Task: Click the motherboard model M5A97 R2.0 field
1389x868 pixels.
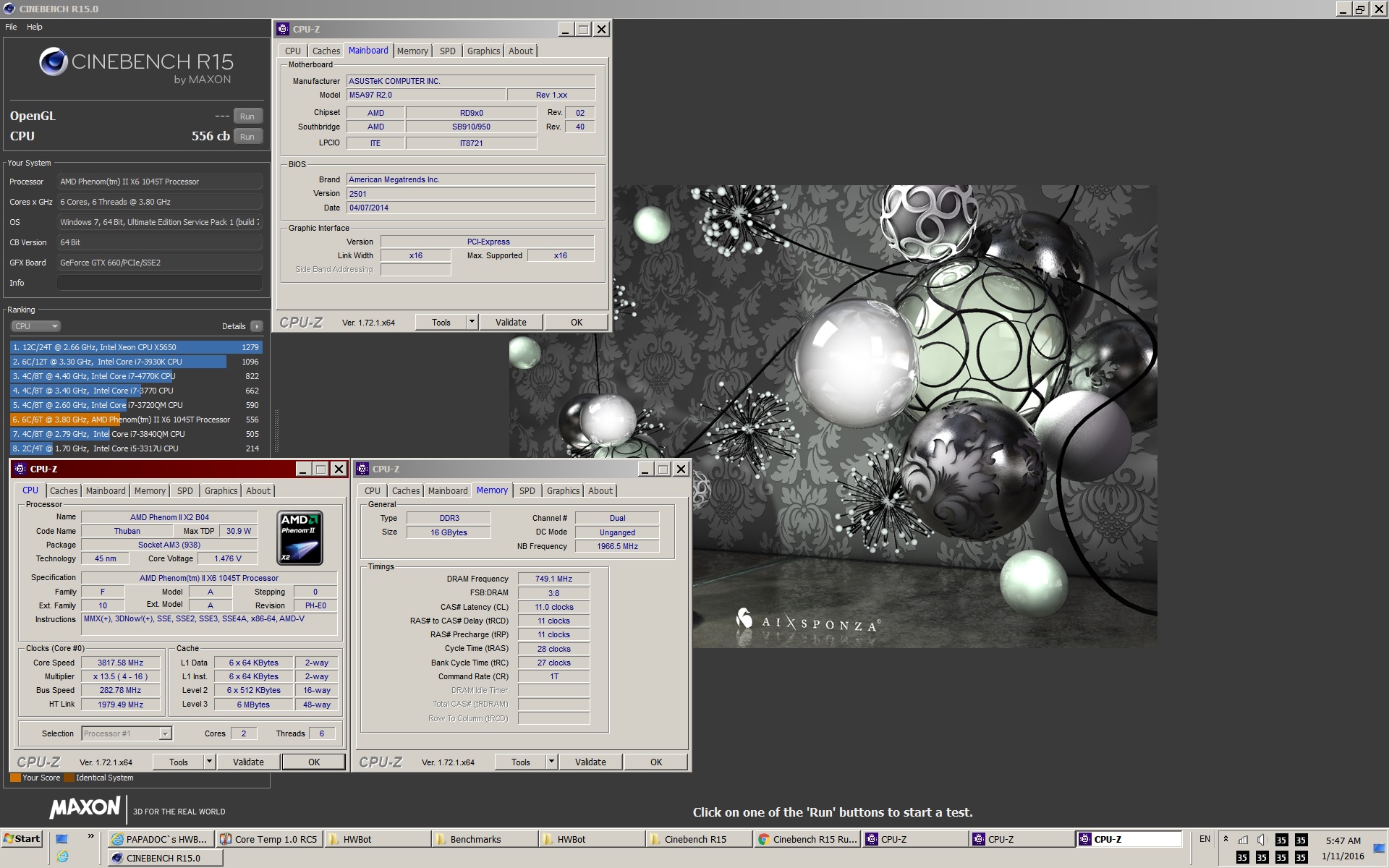Action: 426,95
